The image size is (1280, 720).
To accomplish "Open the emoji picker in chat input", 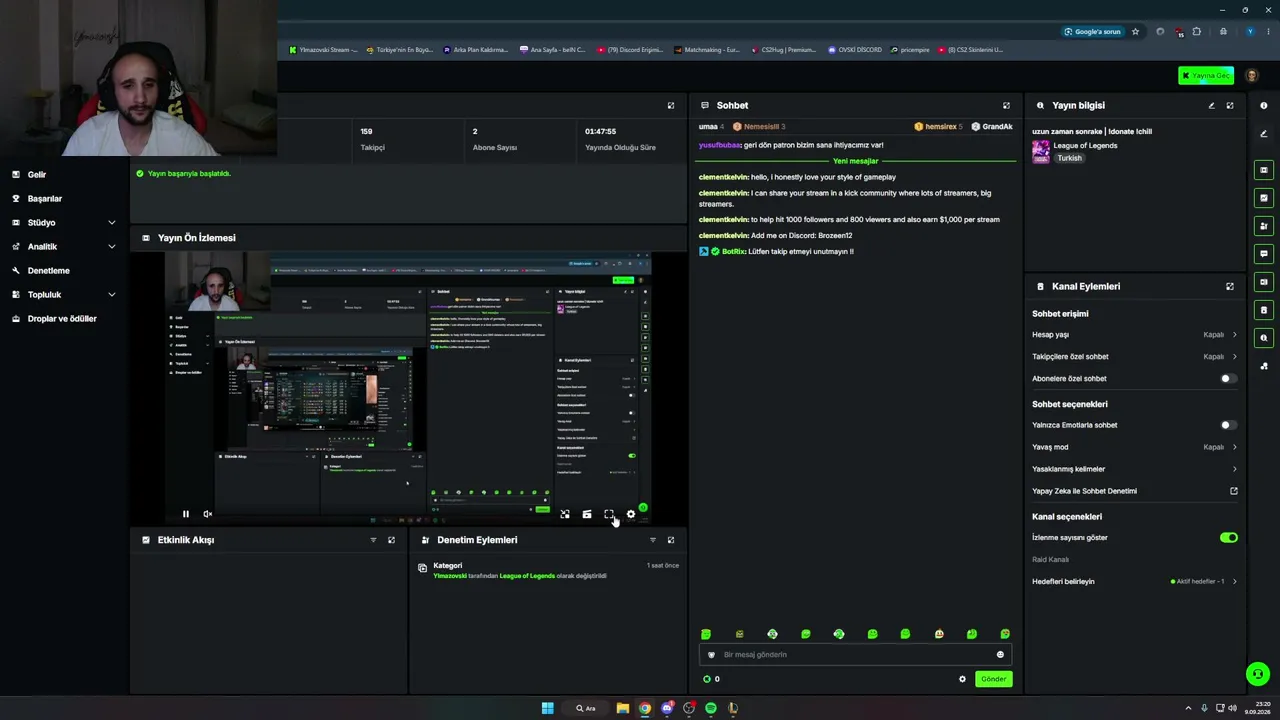I will click(1000, 655).
